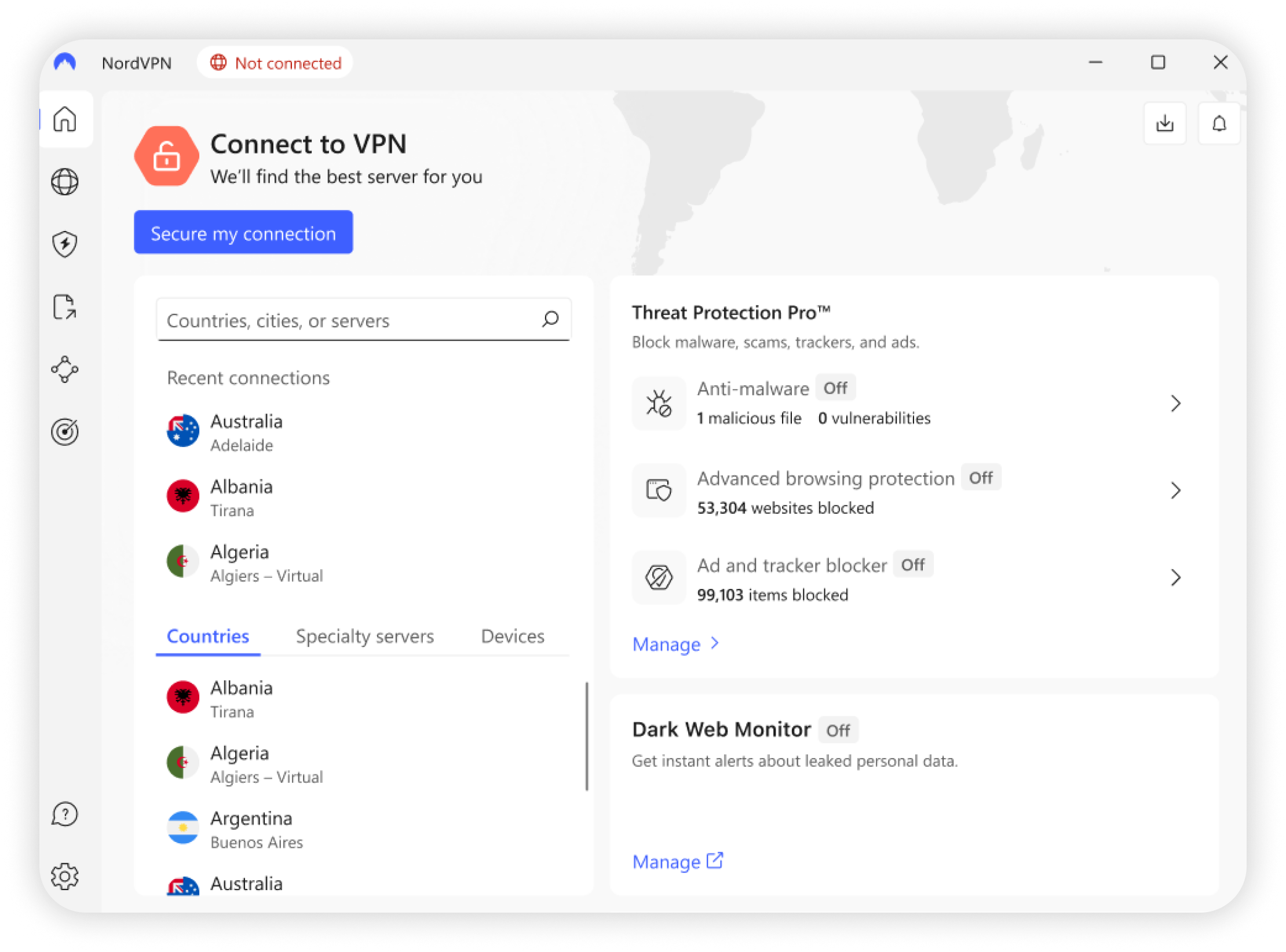Switch to the Devices tab

pyautogui.click(x=513, y=636)
